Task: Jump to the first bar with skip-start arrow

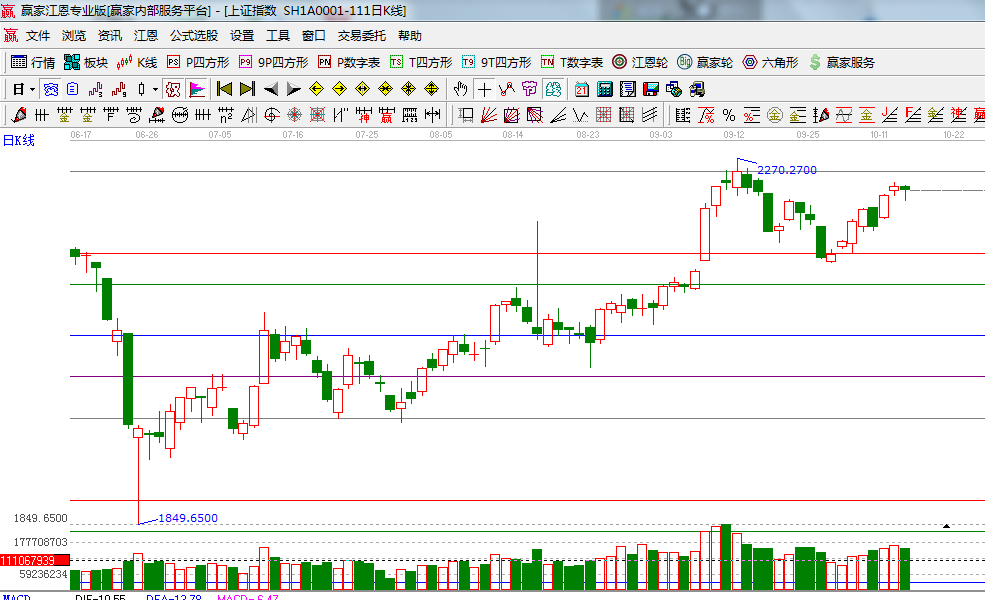Action: [225, 89]
